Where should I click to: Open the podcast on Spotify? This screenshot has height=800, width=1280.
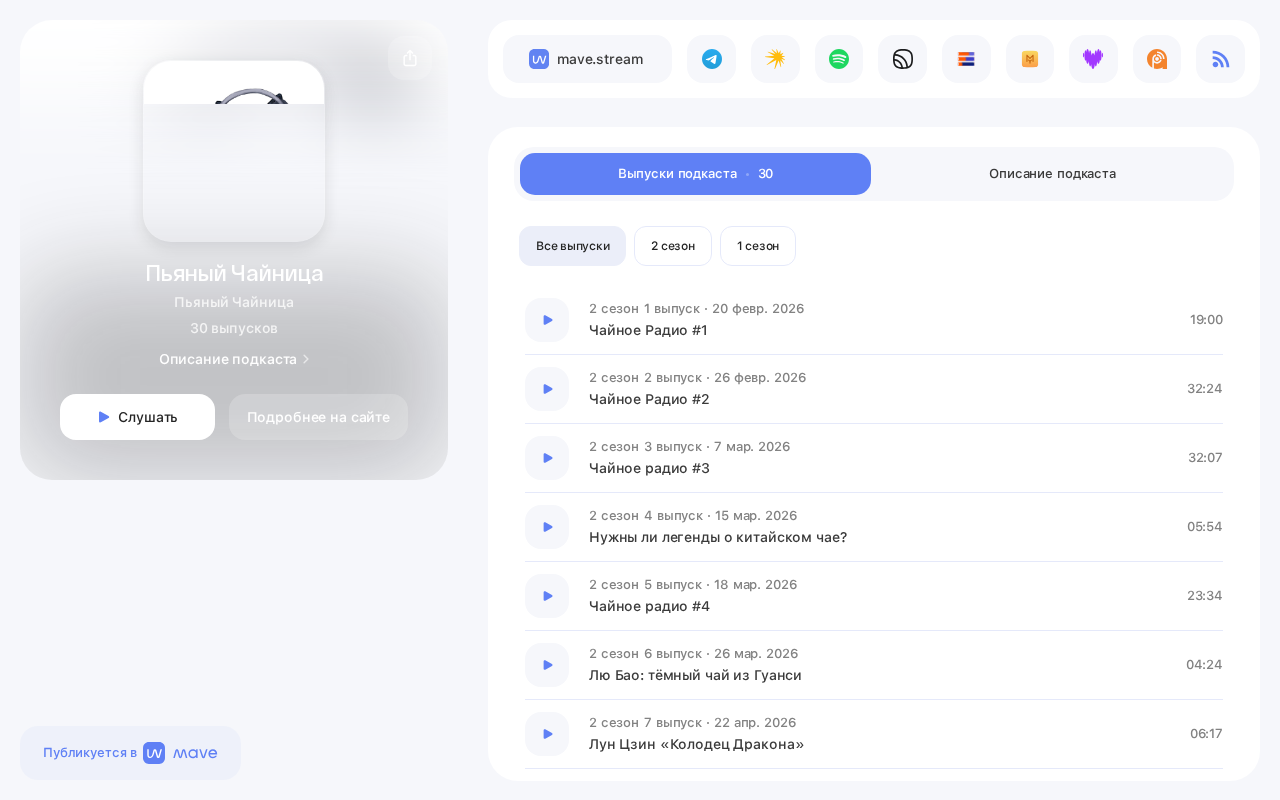(839, 59)
